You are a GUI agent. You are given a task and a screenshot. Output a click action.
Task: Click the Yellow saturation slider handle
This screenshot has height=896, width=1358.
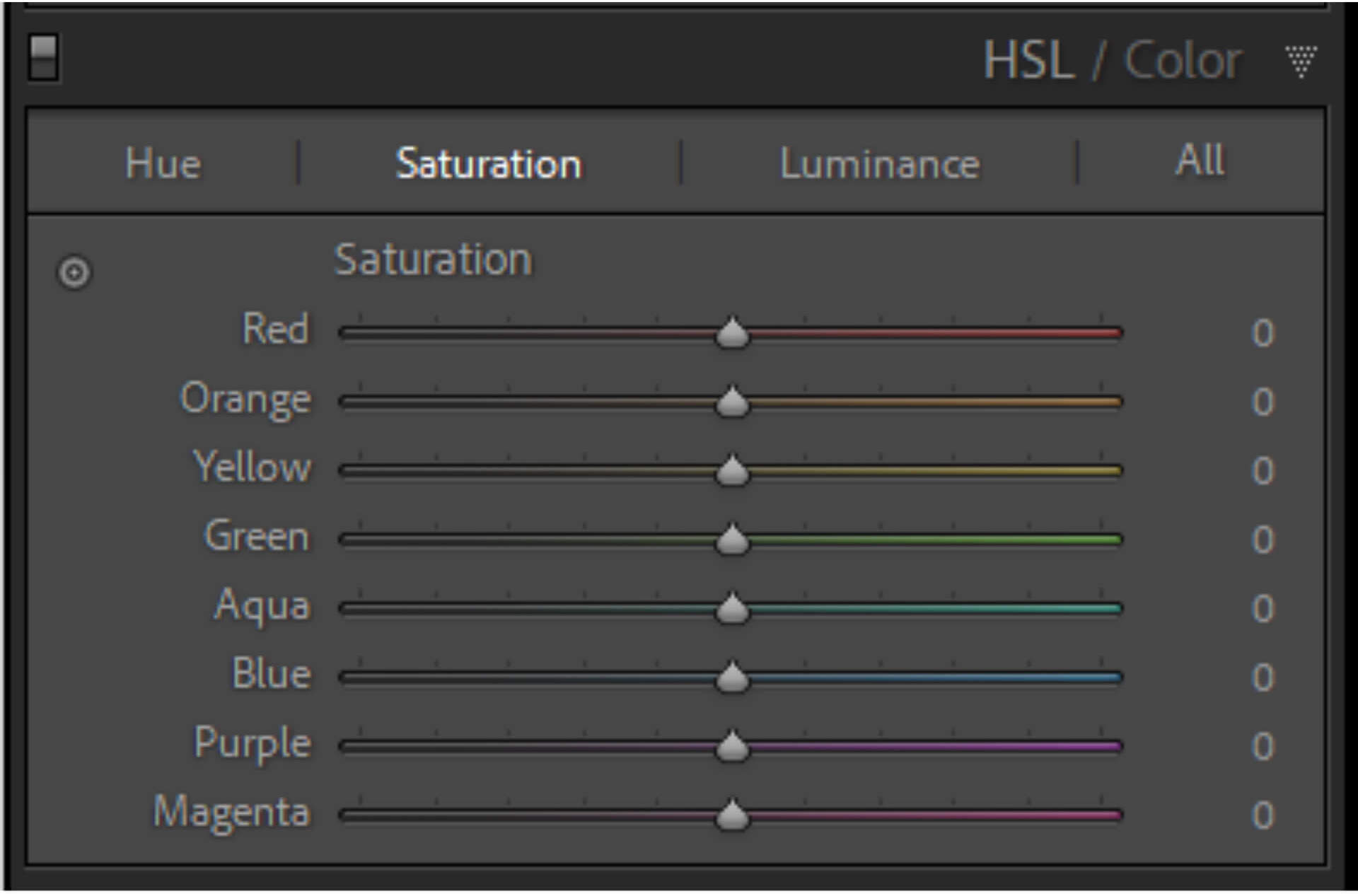point(732,470)
